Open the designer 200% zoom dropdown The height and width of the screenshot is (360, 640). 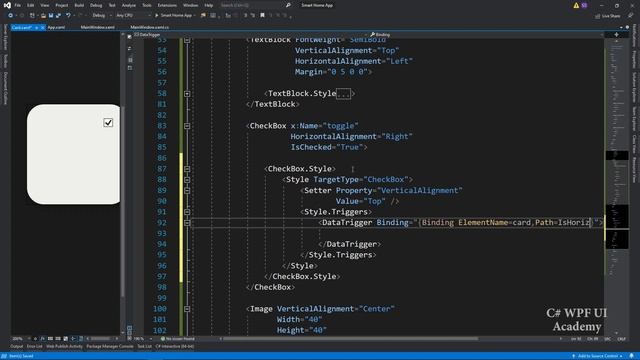point(22,339)
